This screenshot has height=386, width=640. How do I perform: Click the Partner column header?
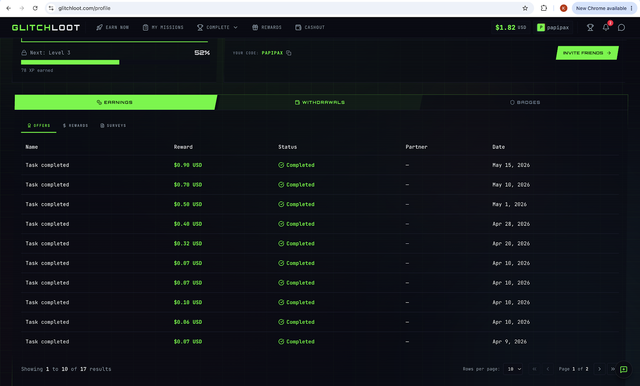[x=416, y=147]
